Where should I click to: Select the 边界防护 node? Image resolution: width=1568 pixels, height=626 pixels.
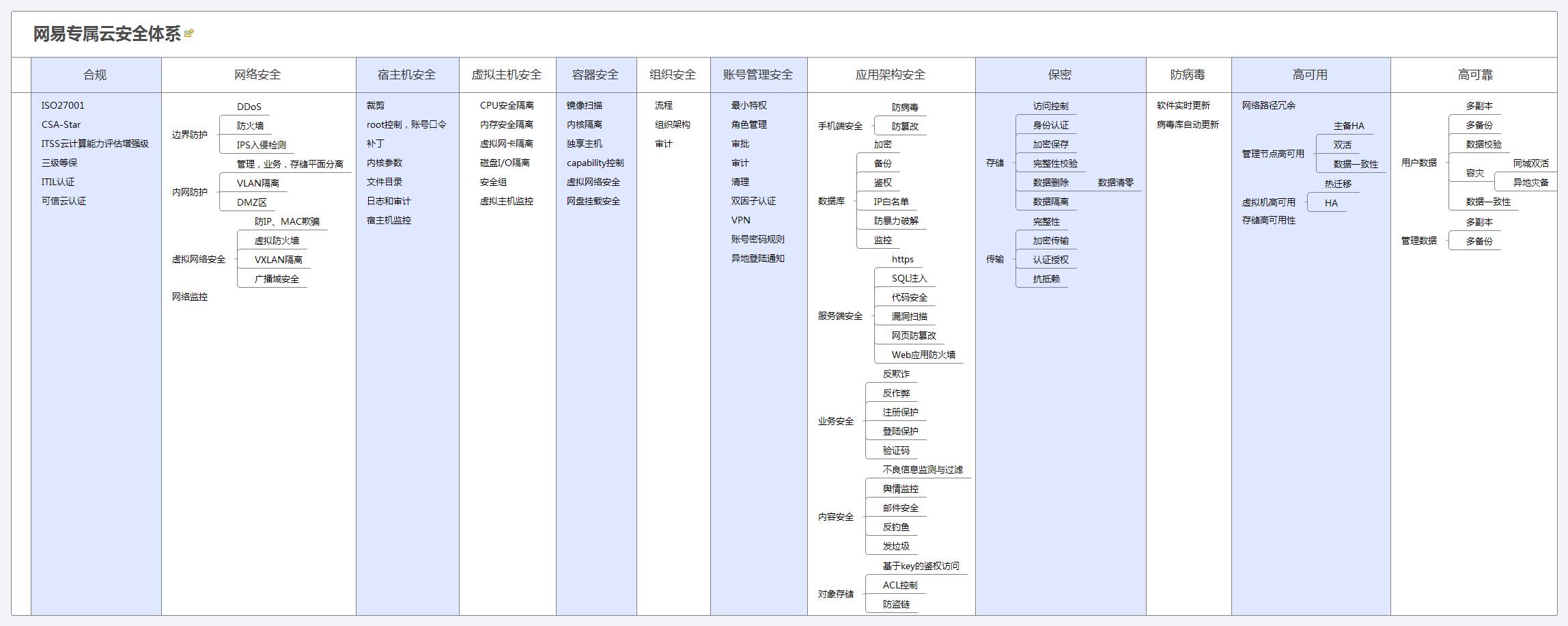pos(190,135)
